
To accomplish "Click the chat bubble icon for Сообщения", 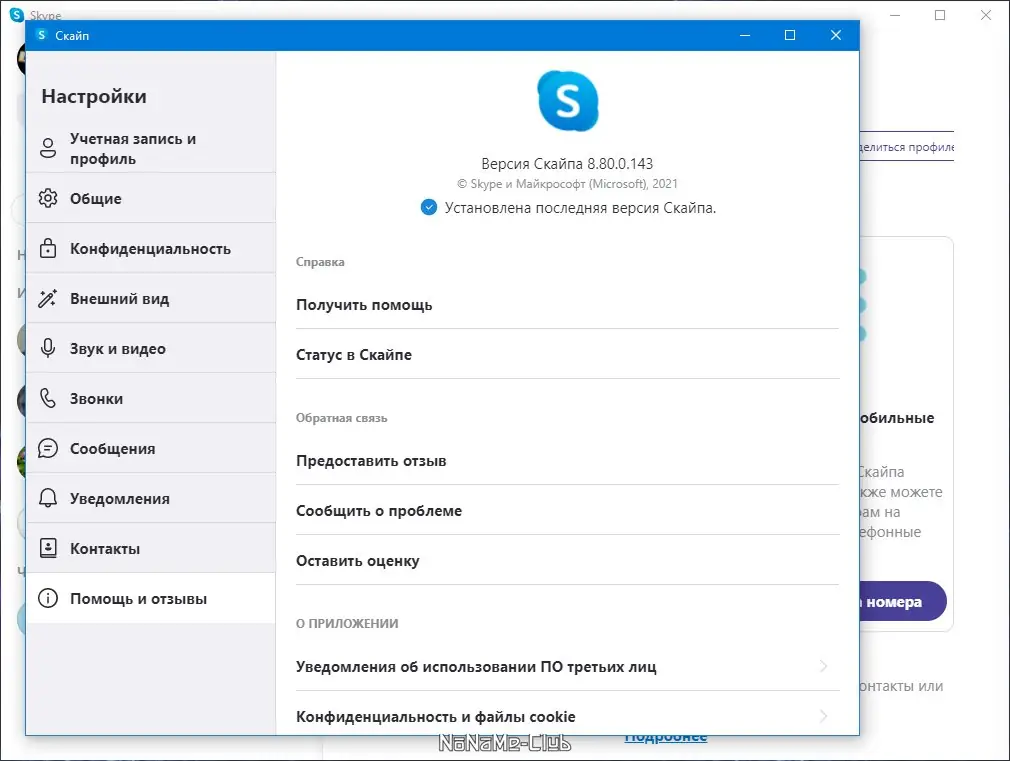I will point(48,448).
